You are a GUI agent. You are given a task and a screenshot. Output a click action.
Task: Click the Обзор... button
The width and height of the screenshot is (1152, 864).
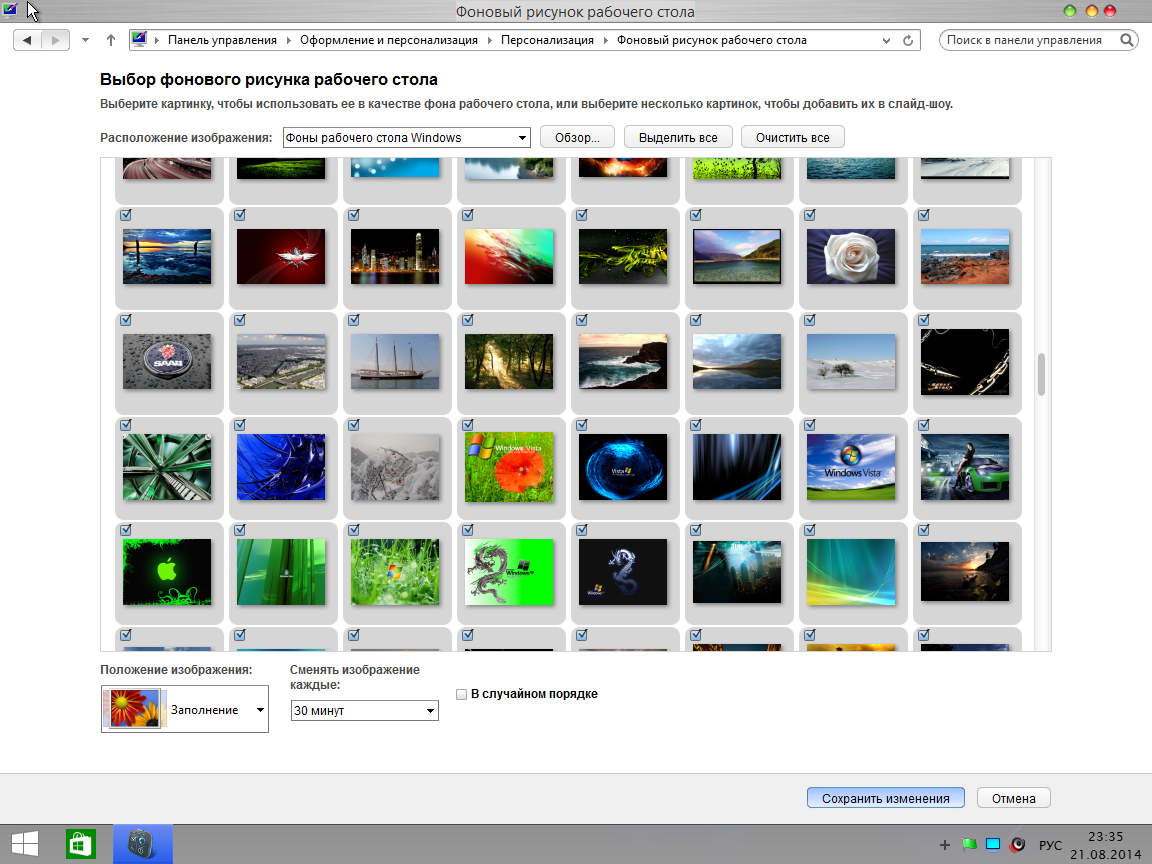click(577, 137)
